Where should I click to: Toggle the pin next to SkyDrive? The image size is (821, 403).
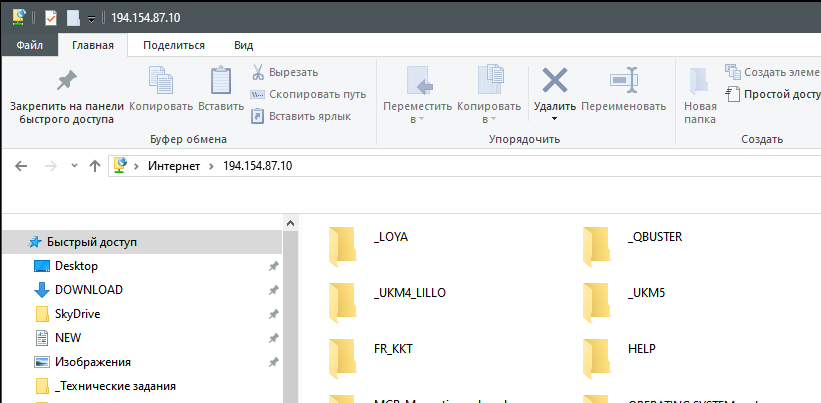click(273, 314)
